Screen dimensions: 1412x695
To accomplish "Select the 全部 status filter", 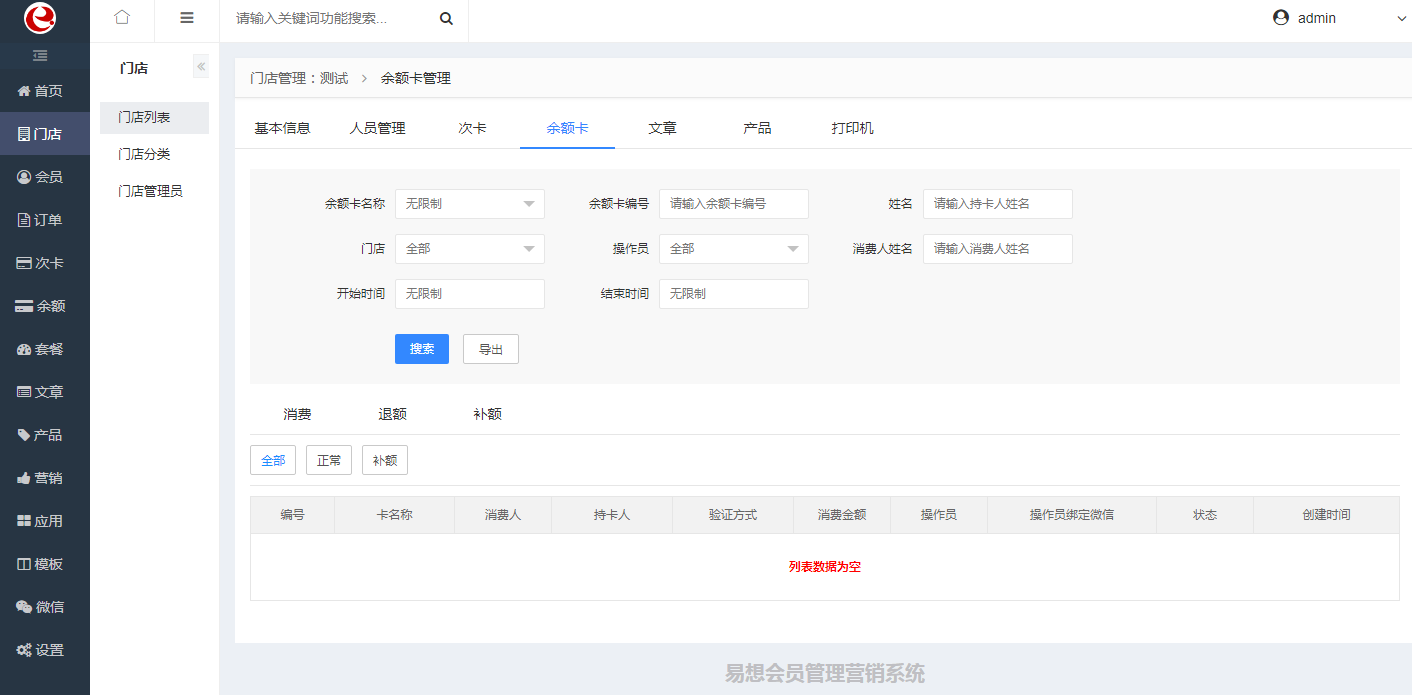I will click(273, 460).
